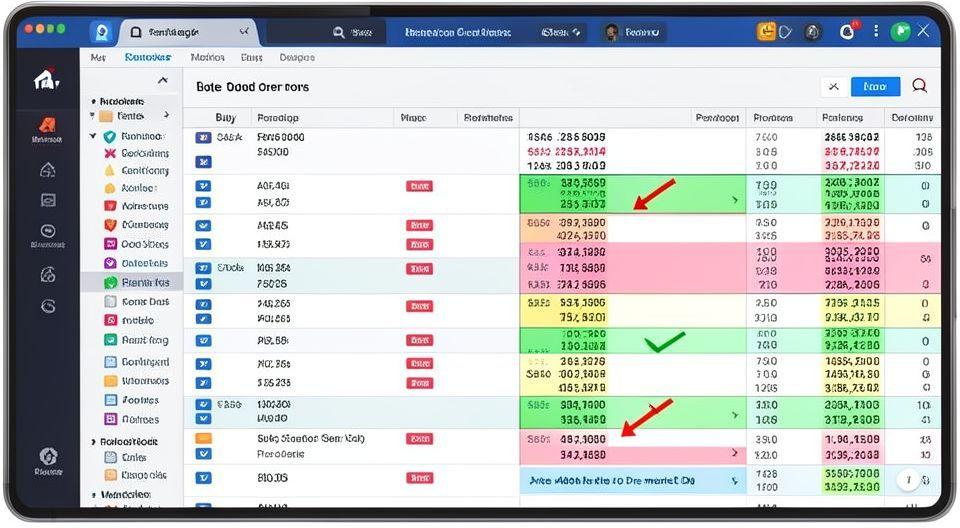Click the house icon atop the left sidebar
The height and width of the screenshot is (528, 960).
pos(46,79)
